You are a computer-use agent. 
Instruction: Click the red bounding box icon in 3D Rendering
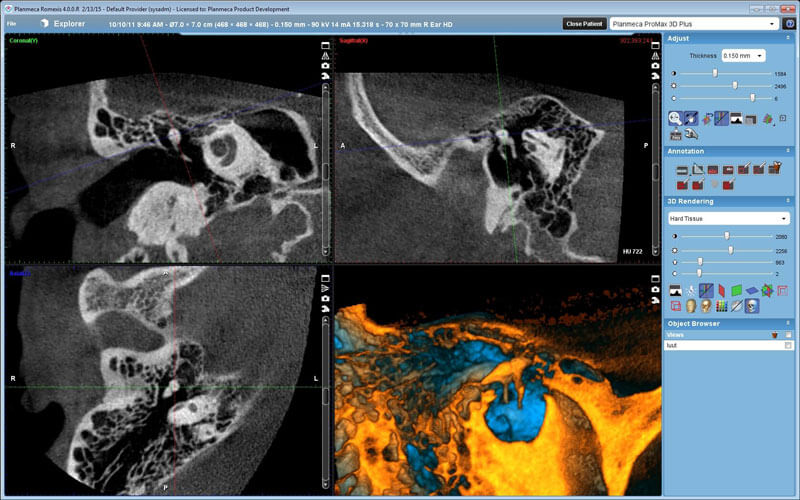point(676,306)
